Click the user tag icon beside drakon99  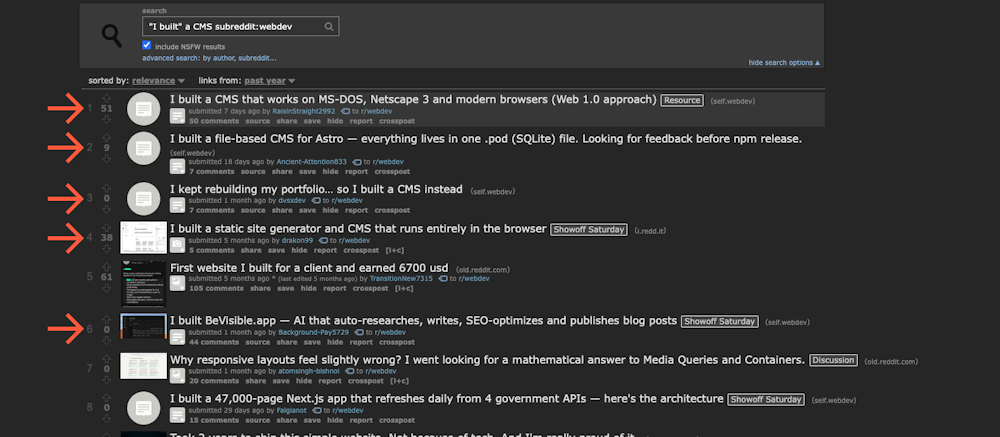click(323, 241)
